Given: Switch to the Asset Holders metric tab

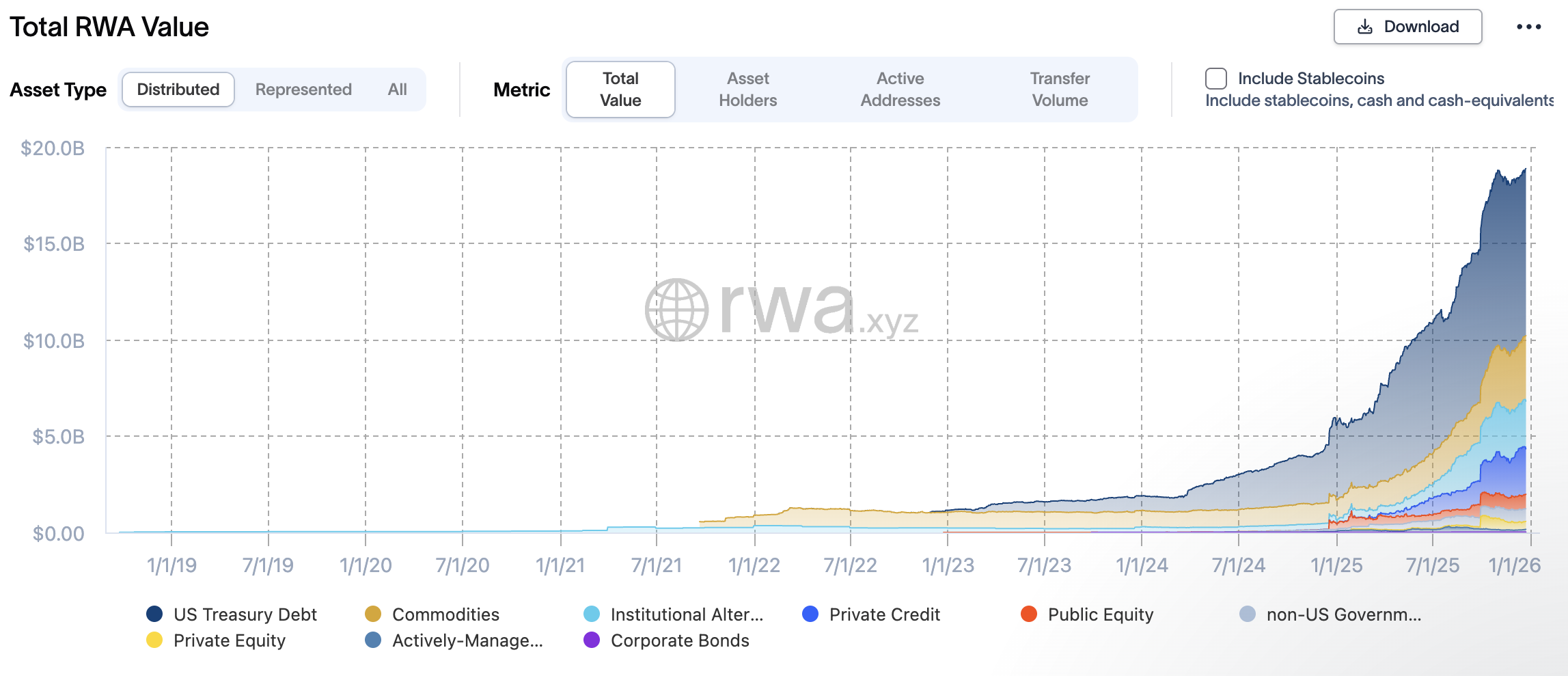Looking at the screenshot, I should point(748,89).
